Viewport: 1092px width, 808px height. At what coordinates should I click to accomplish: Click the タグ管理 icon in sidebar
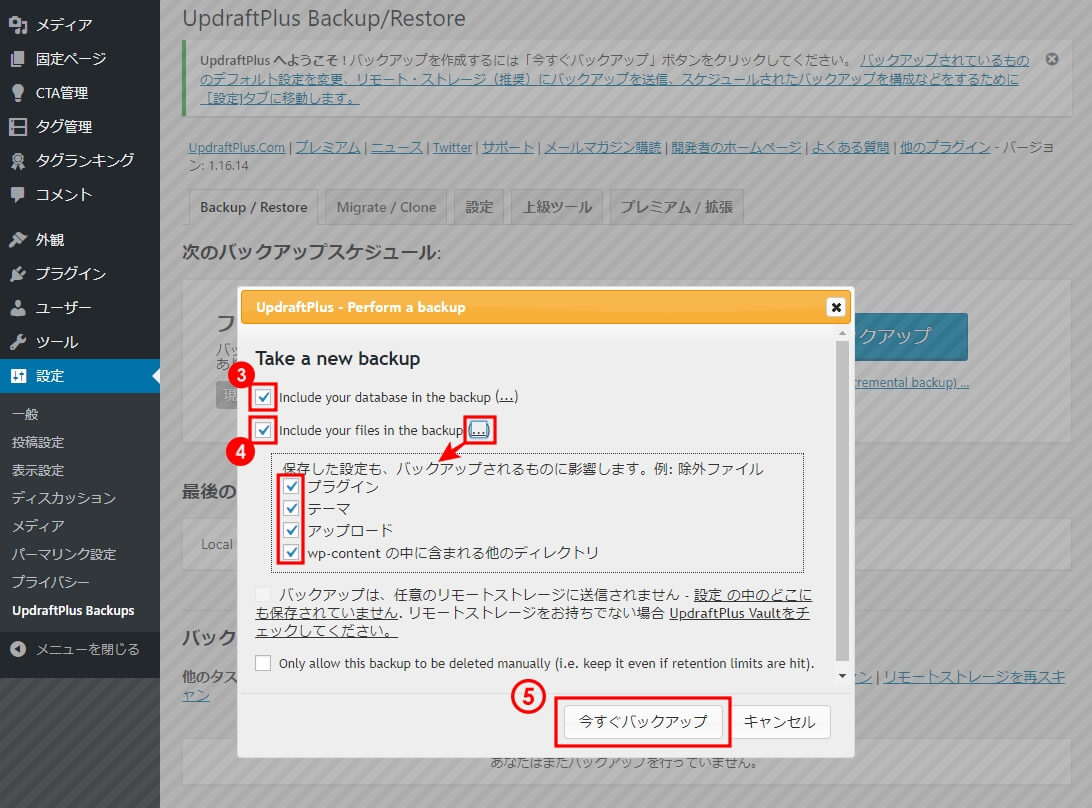point(18,127)
